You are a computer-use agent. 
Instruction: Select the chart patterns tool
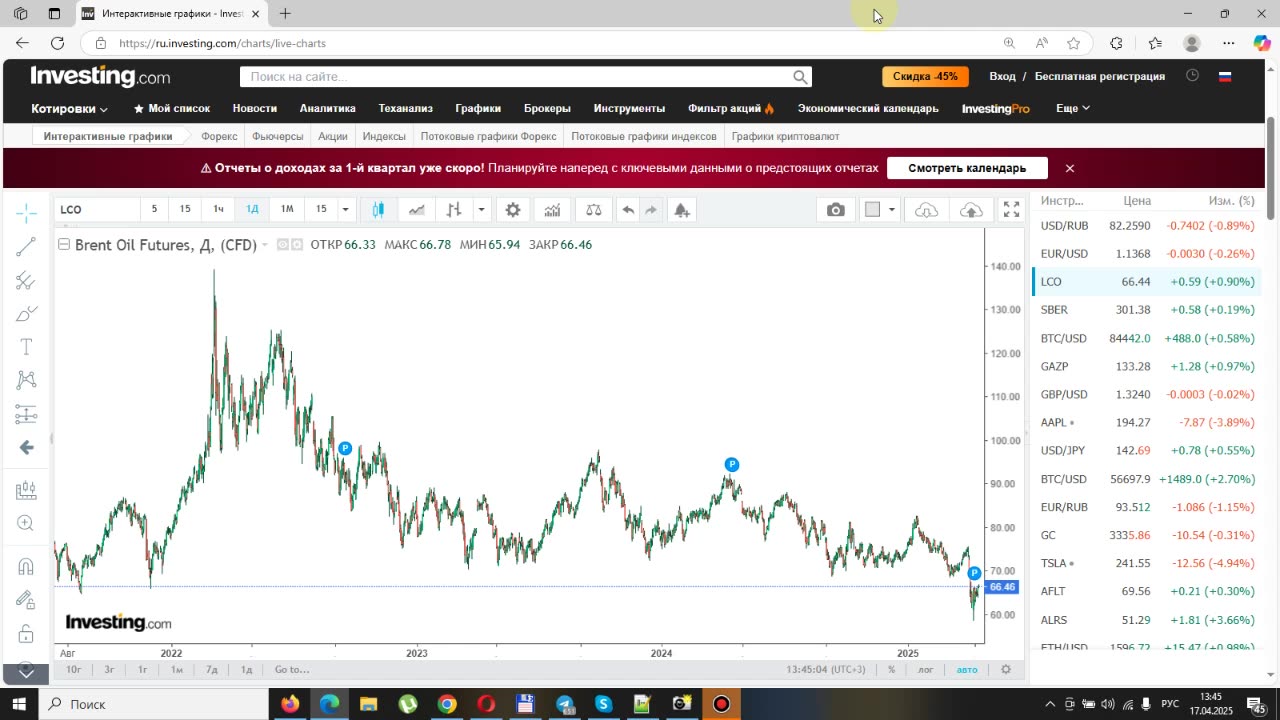pos(27,380)
